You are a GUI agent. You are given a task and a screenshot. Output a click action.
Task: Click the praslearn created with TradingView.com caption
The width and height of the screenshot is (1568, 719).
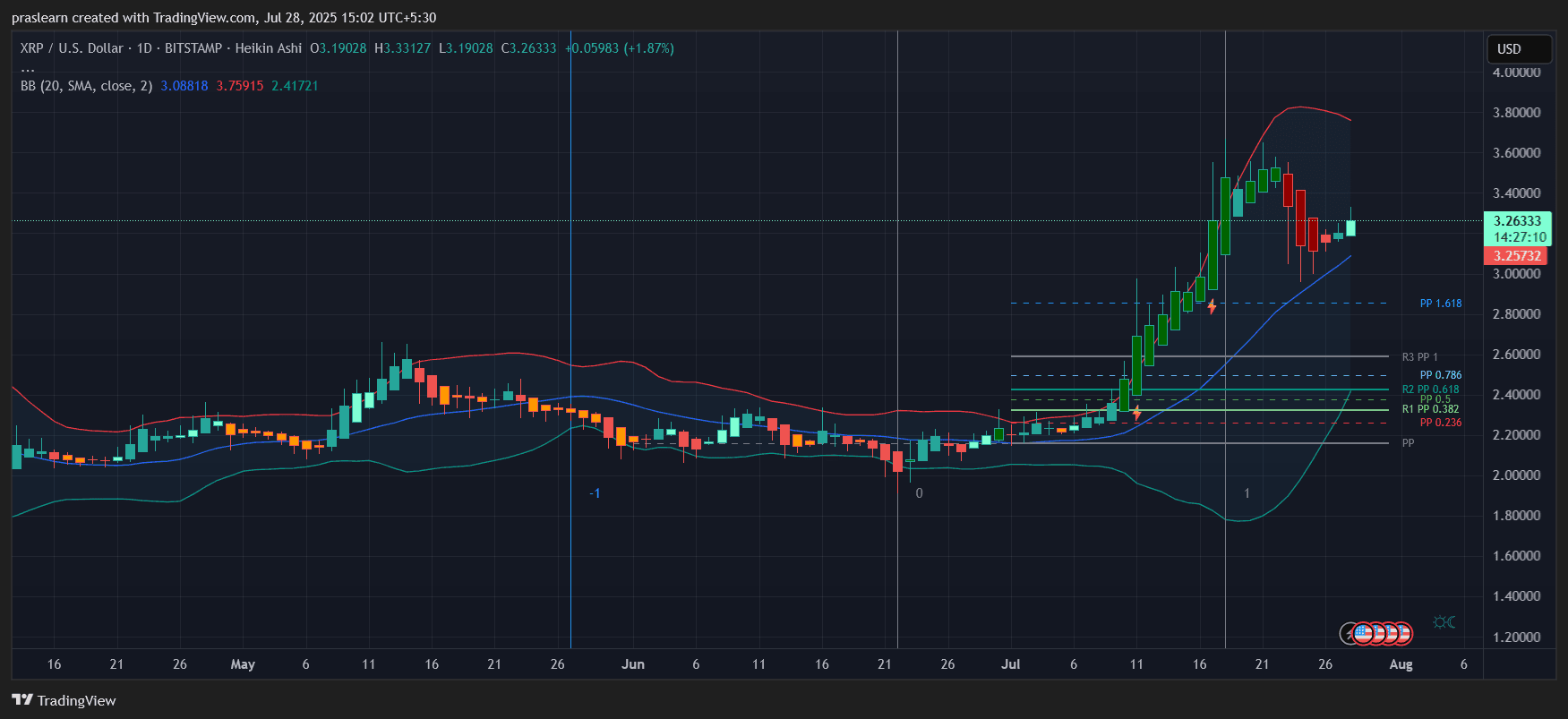tap(224, 18)
